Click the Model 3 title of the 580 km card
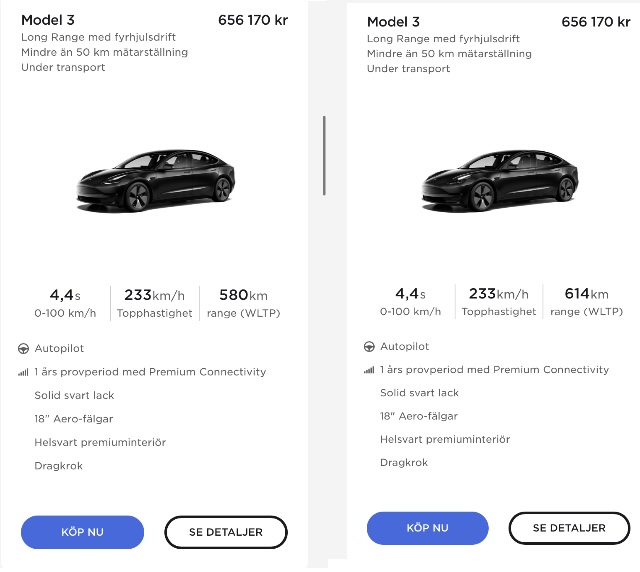This screenshot has width=640, height=572. (x=48, y=20)
